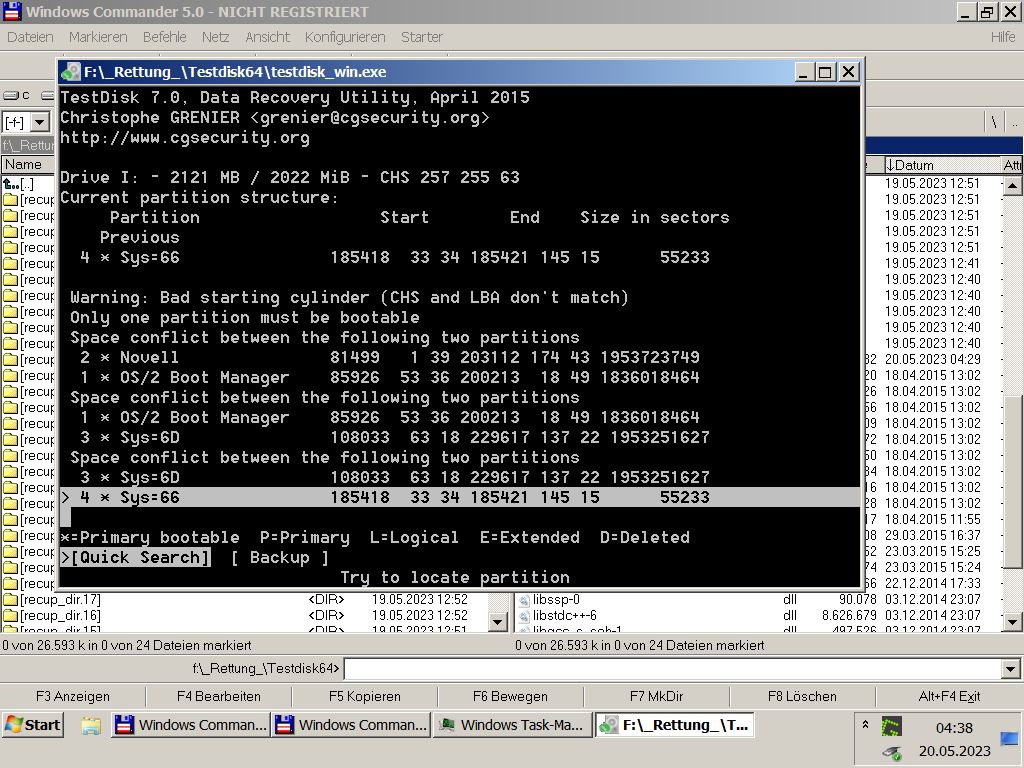Show hidden tray icons chevron
This screenshot has height=768, width=1024.
[865, 724]
